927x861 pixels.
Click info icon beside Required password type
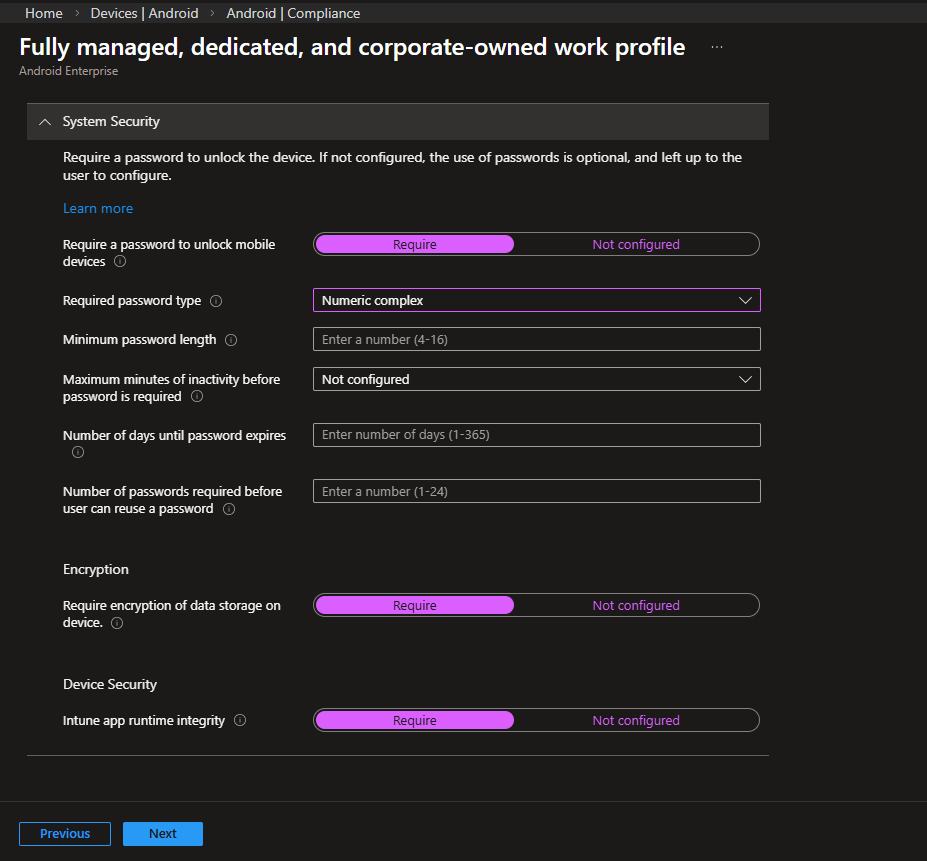pyautogui.click(x=216, y=301)
